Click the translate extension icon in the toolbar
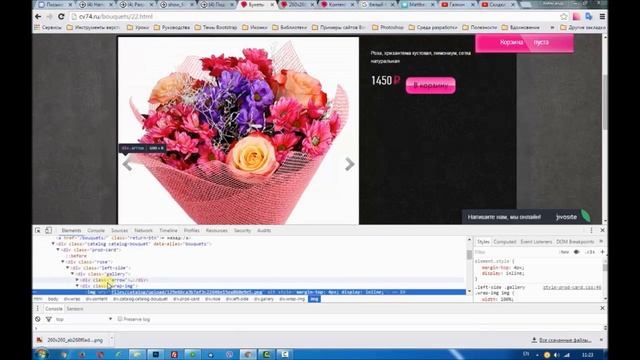 589,17
